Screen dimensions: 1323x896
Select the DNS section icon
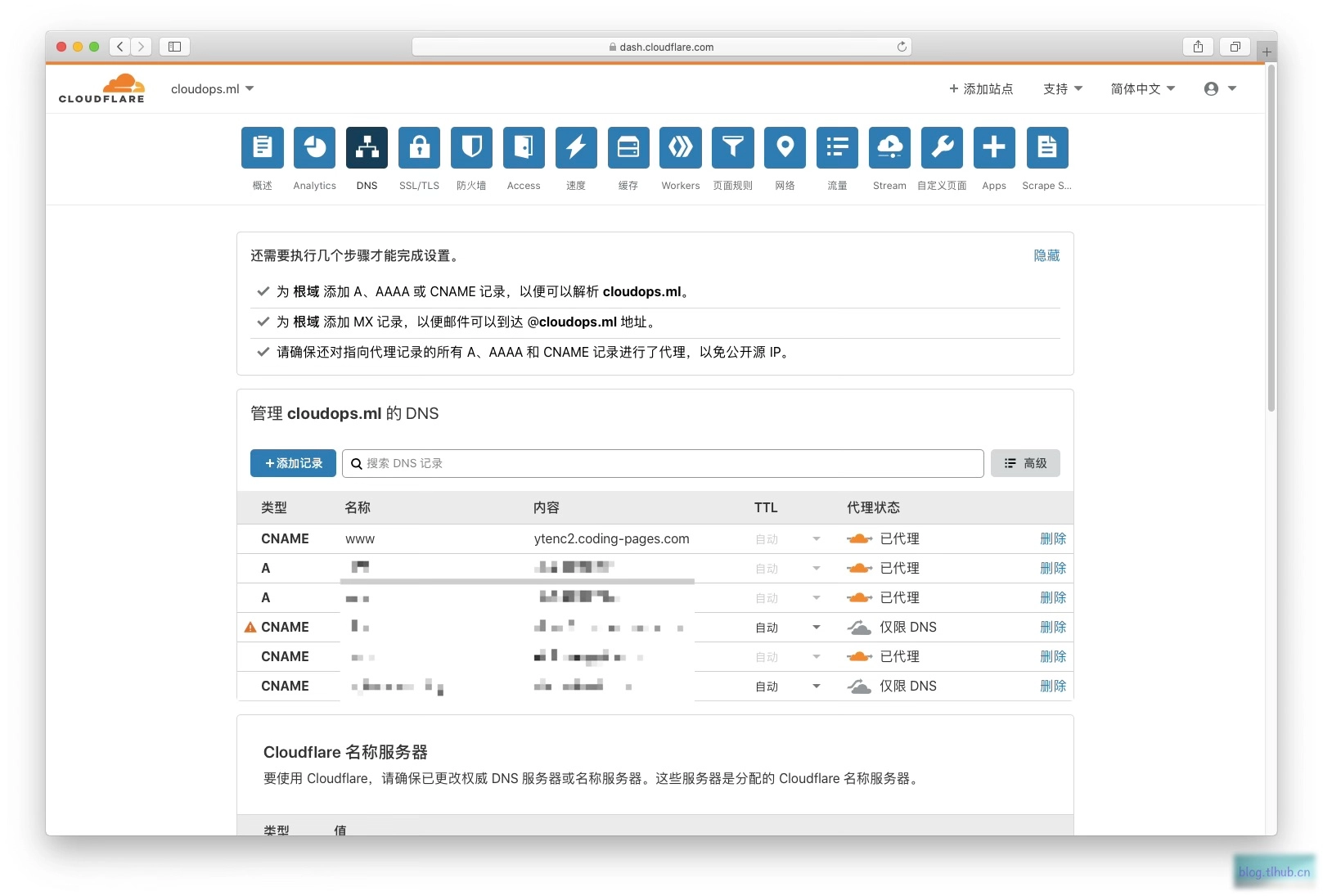coord(367,147)
